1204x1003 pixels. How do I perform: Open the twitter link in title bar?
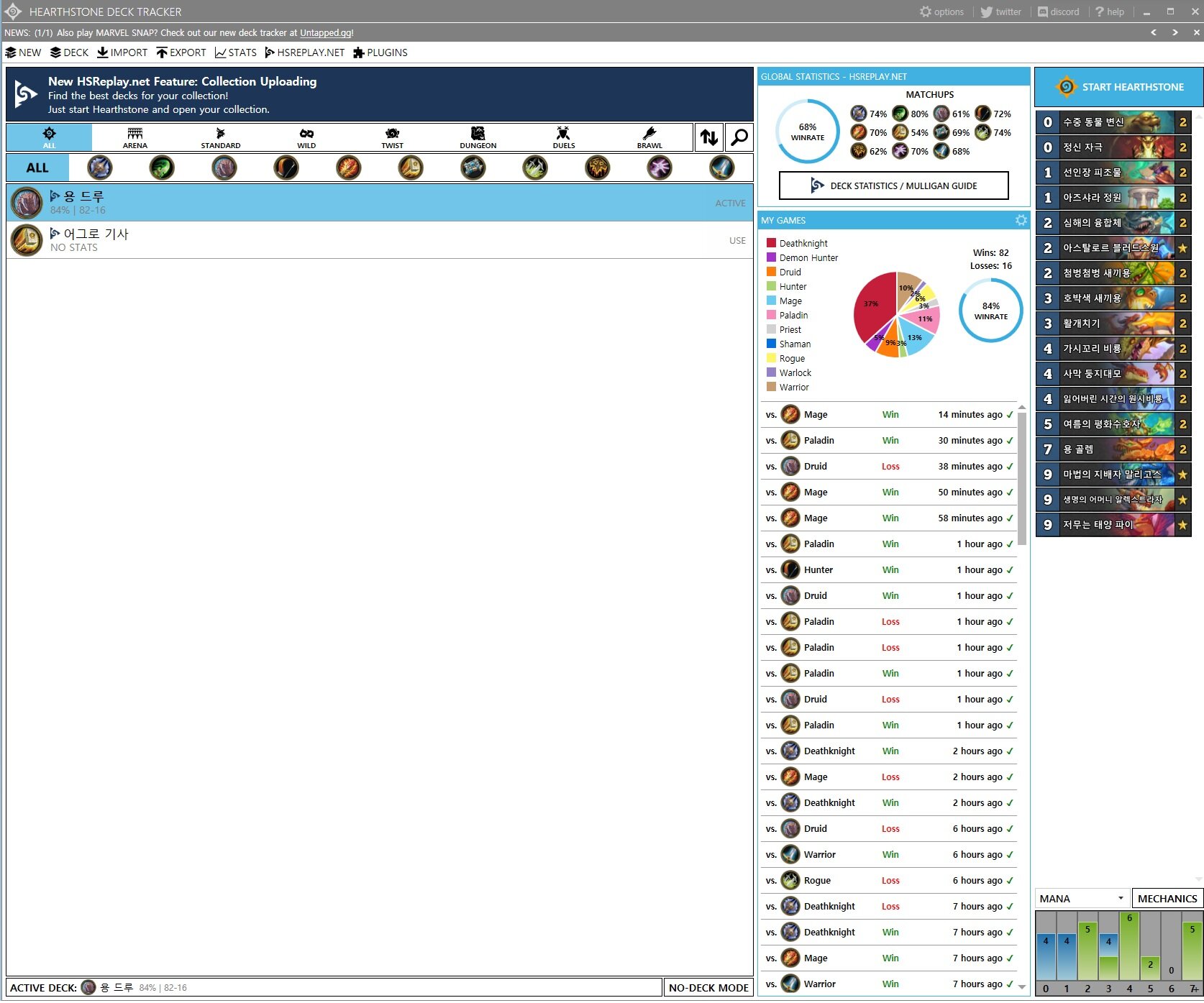pyautogui.click(x=1000, y=12)
